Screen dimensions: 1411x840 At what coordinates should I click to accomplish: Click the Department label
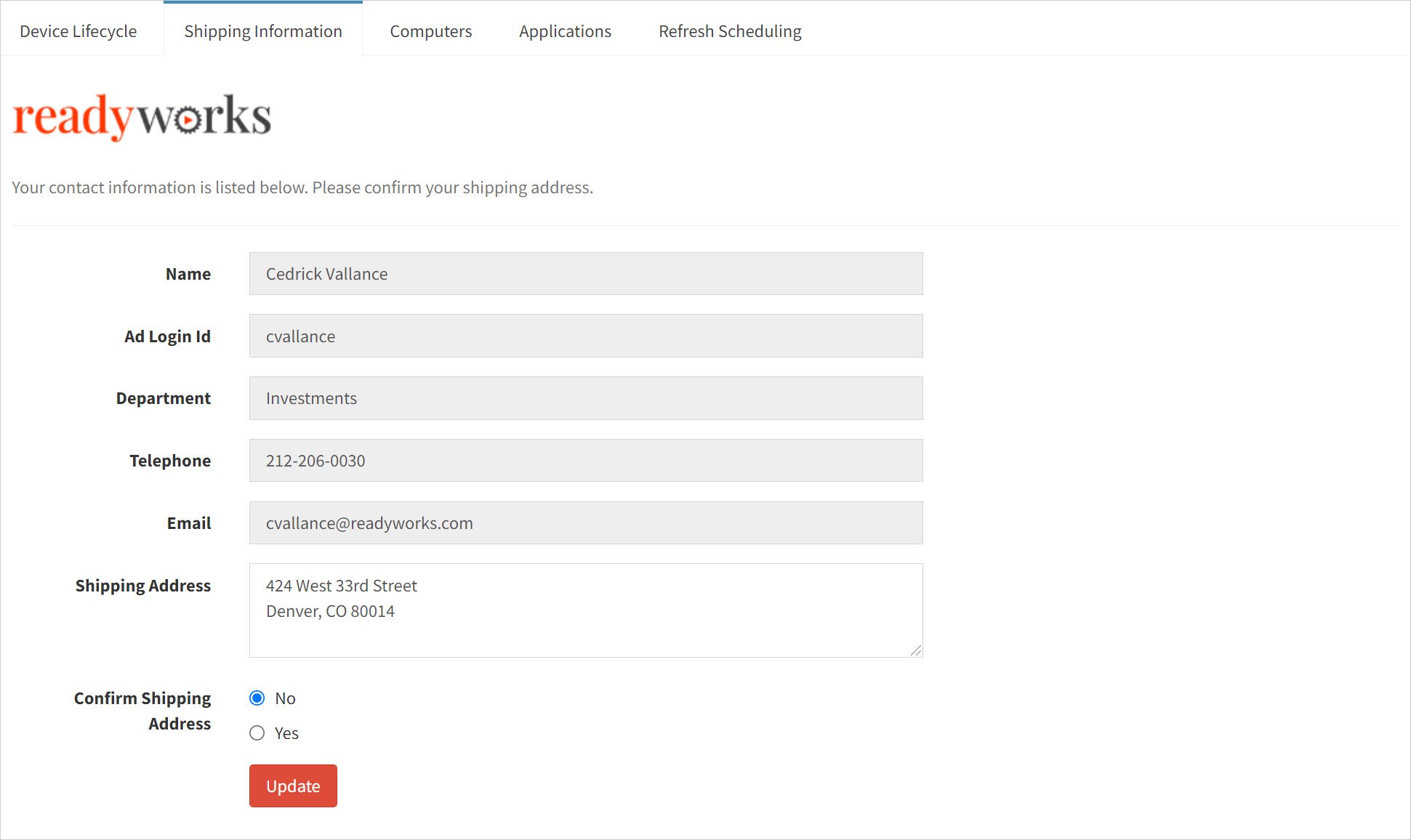[164, 398]
